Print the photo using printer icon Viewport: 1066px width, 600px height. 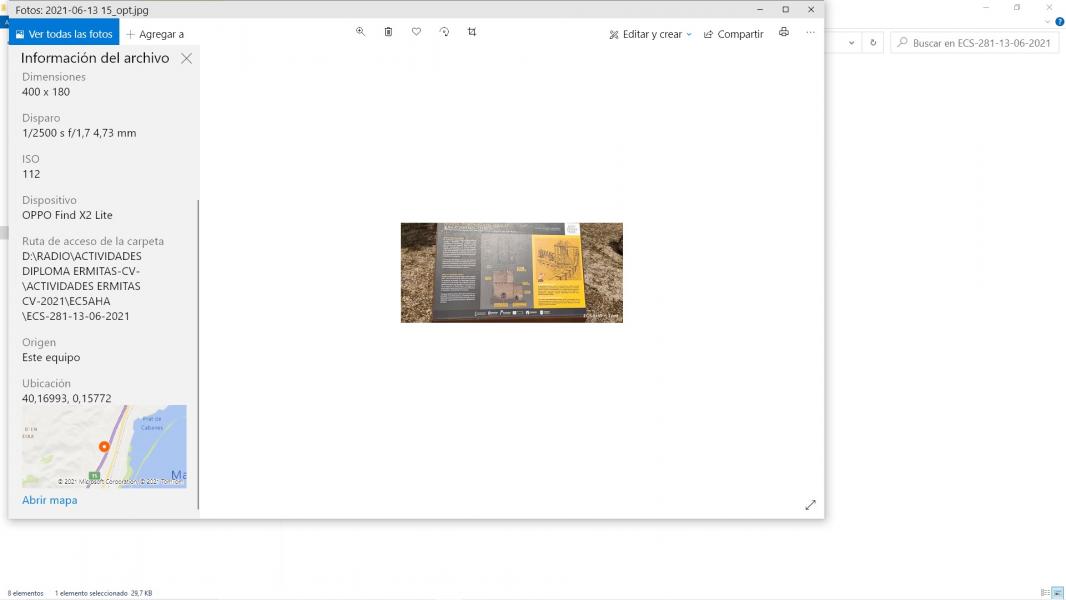(784, 32)
